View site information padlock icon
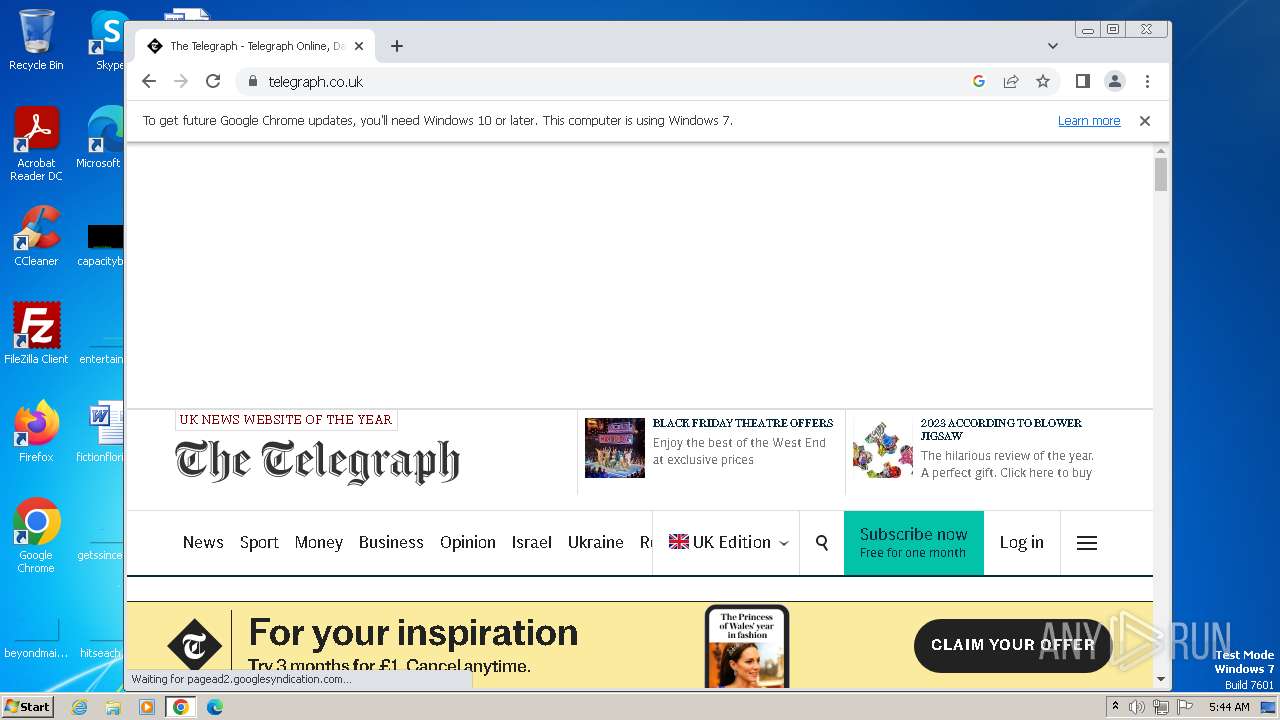Viewport: 1280px width, 720px height. 252,82
